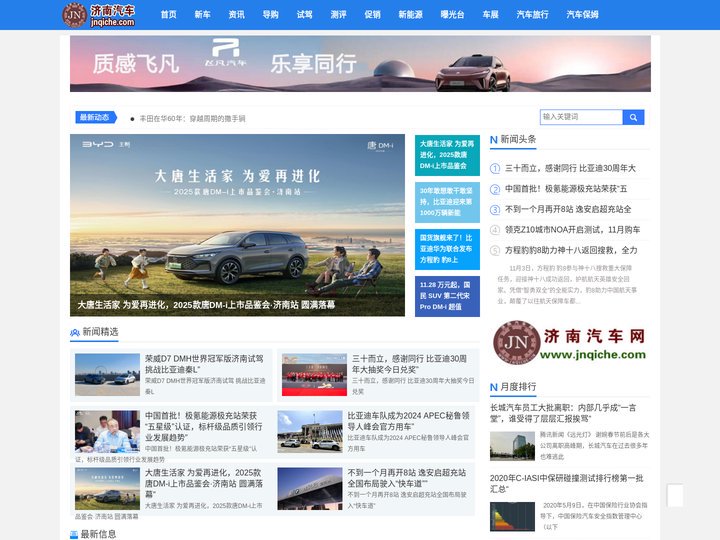The image size is (720, 540).
Task: Open the 导购 nav item
Action: (270, 15)
